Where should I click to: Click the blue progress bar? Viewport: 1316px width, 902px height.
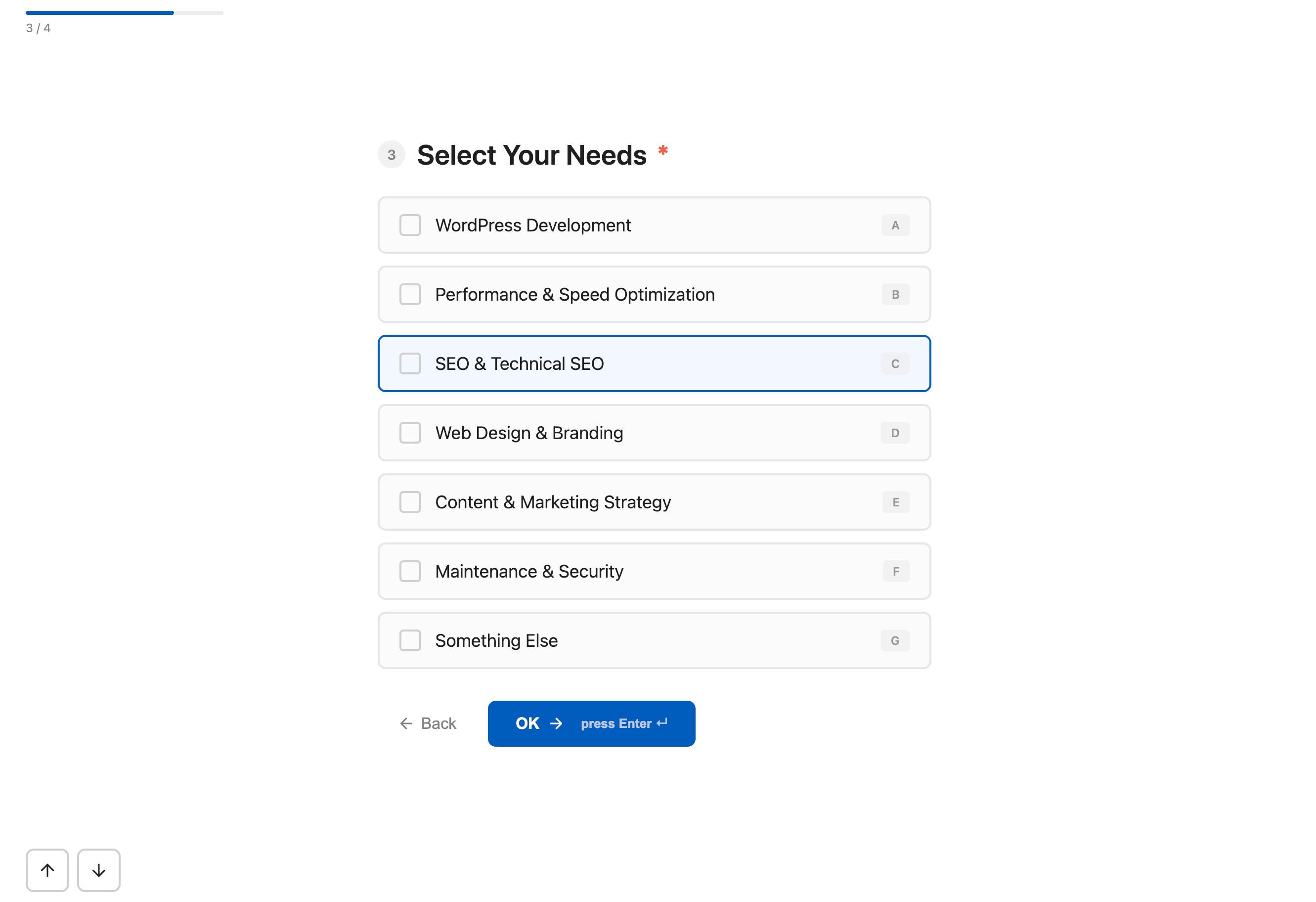click(100, 12)
